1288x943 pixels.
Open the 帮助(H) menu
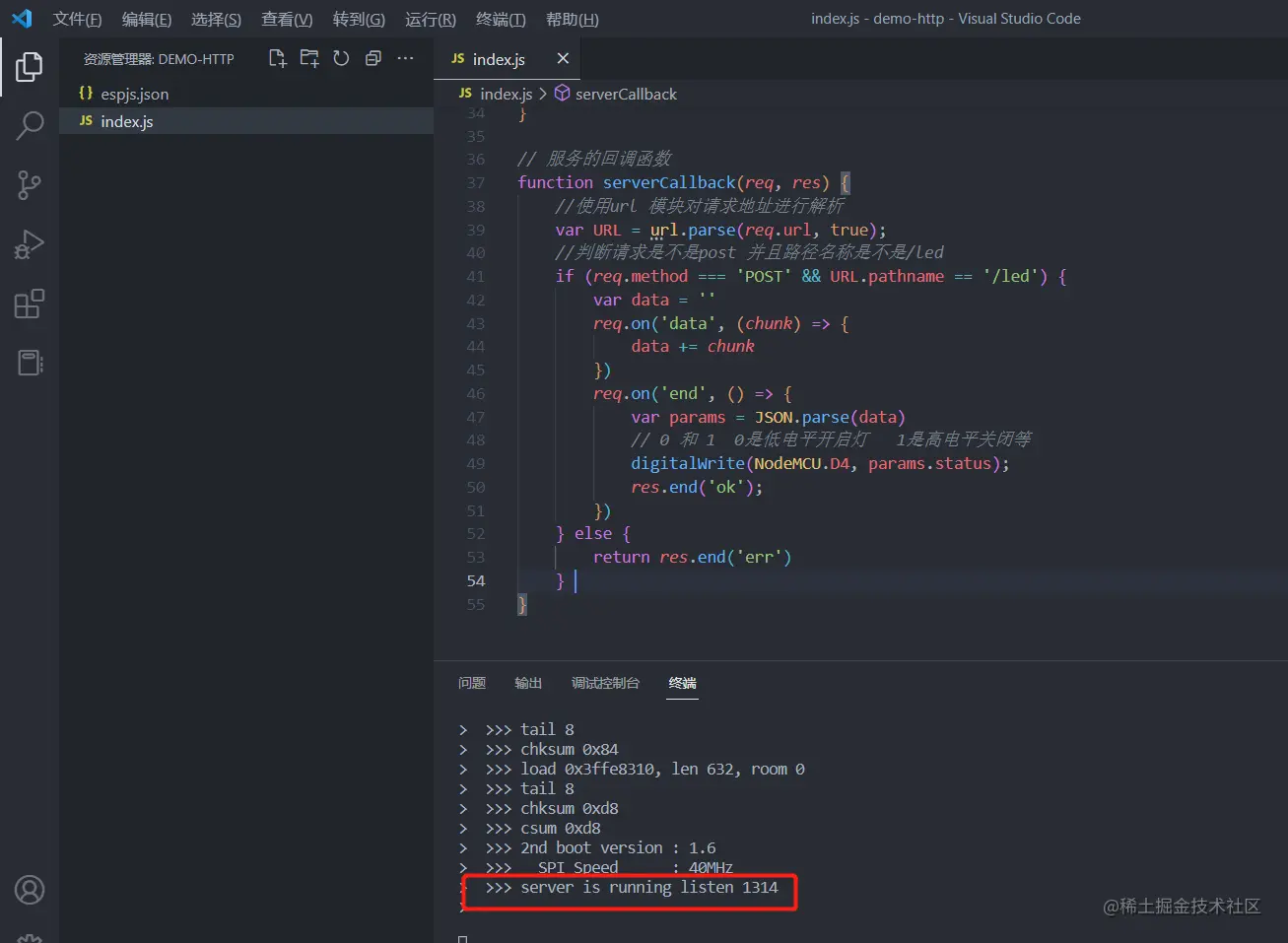573,20
